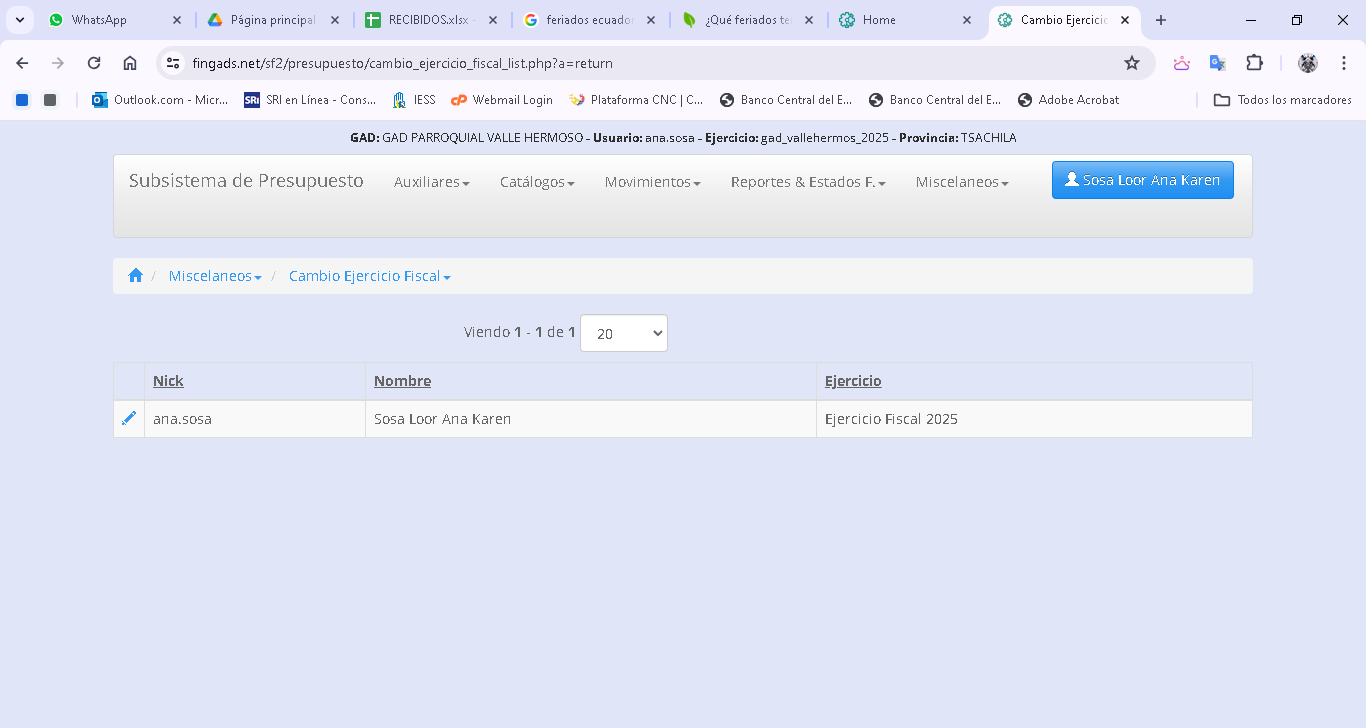Click the home icon in breadcrumb
This screenshot has height=728, width=1366.
(136, 276)
